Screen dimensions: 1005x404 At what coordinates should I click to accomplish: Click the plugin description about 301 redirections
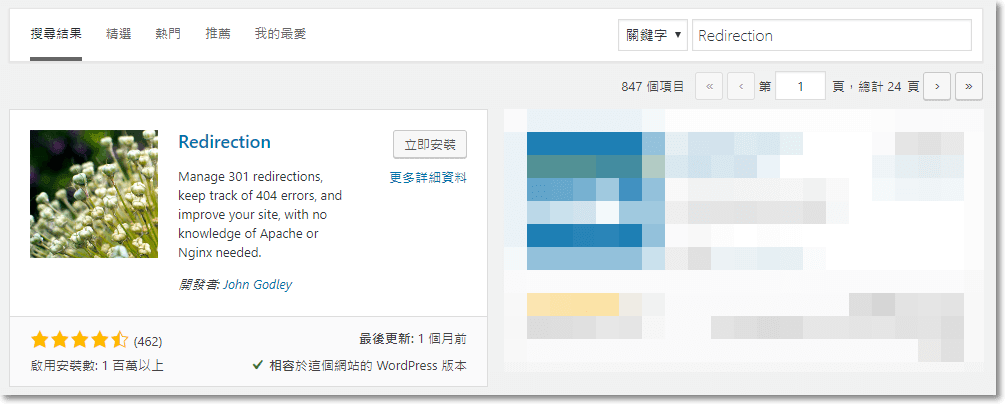pyautogui.click(x=260, y=214)
